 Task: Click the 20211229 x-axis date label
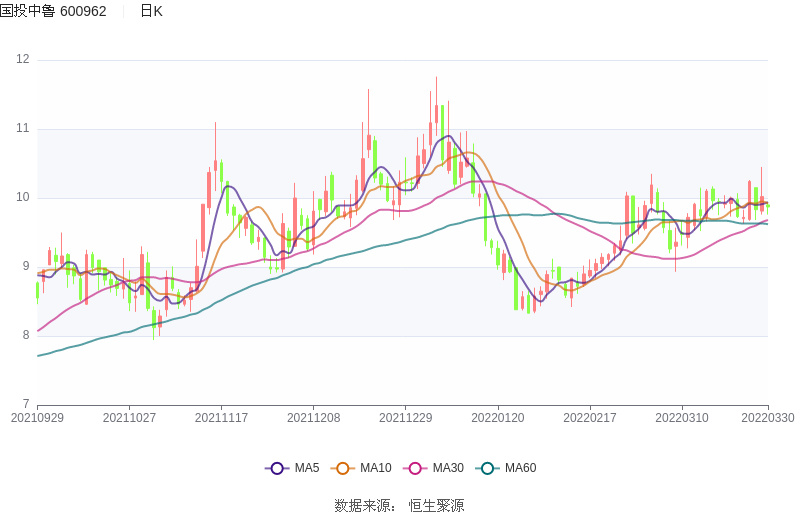coord(405,418)
